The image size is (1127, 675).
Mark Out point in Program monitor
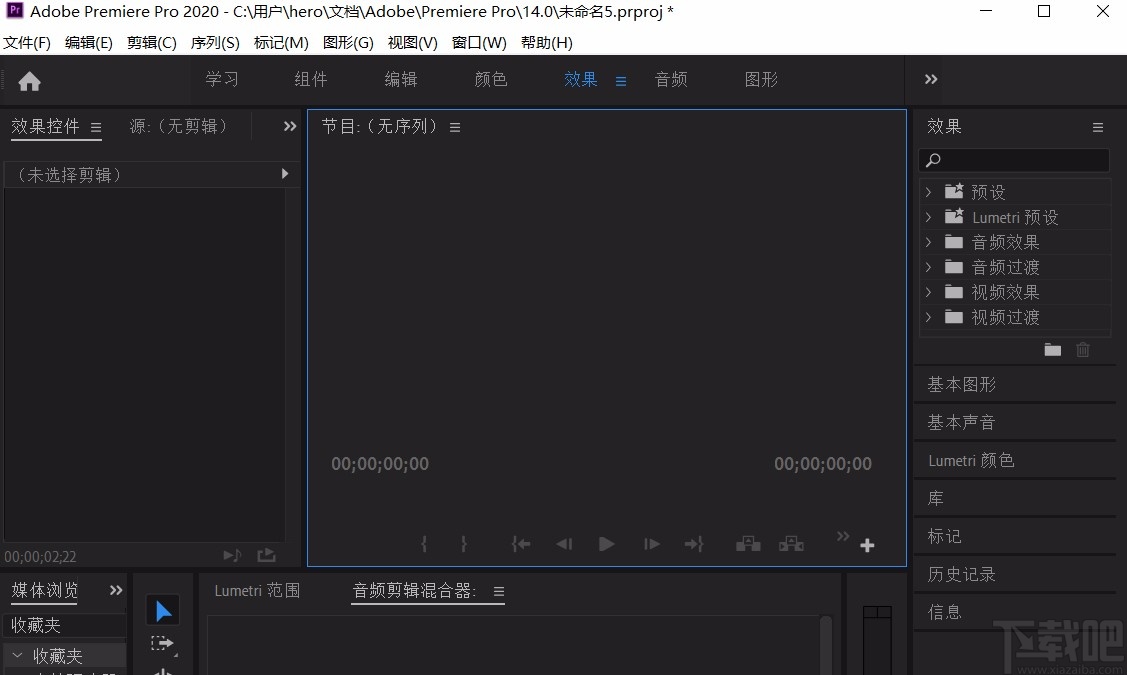coord(464,544)
